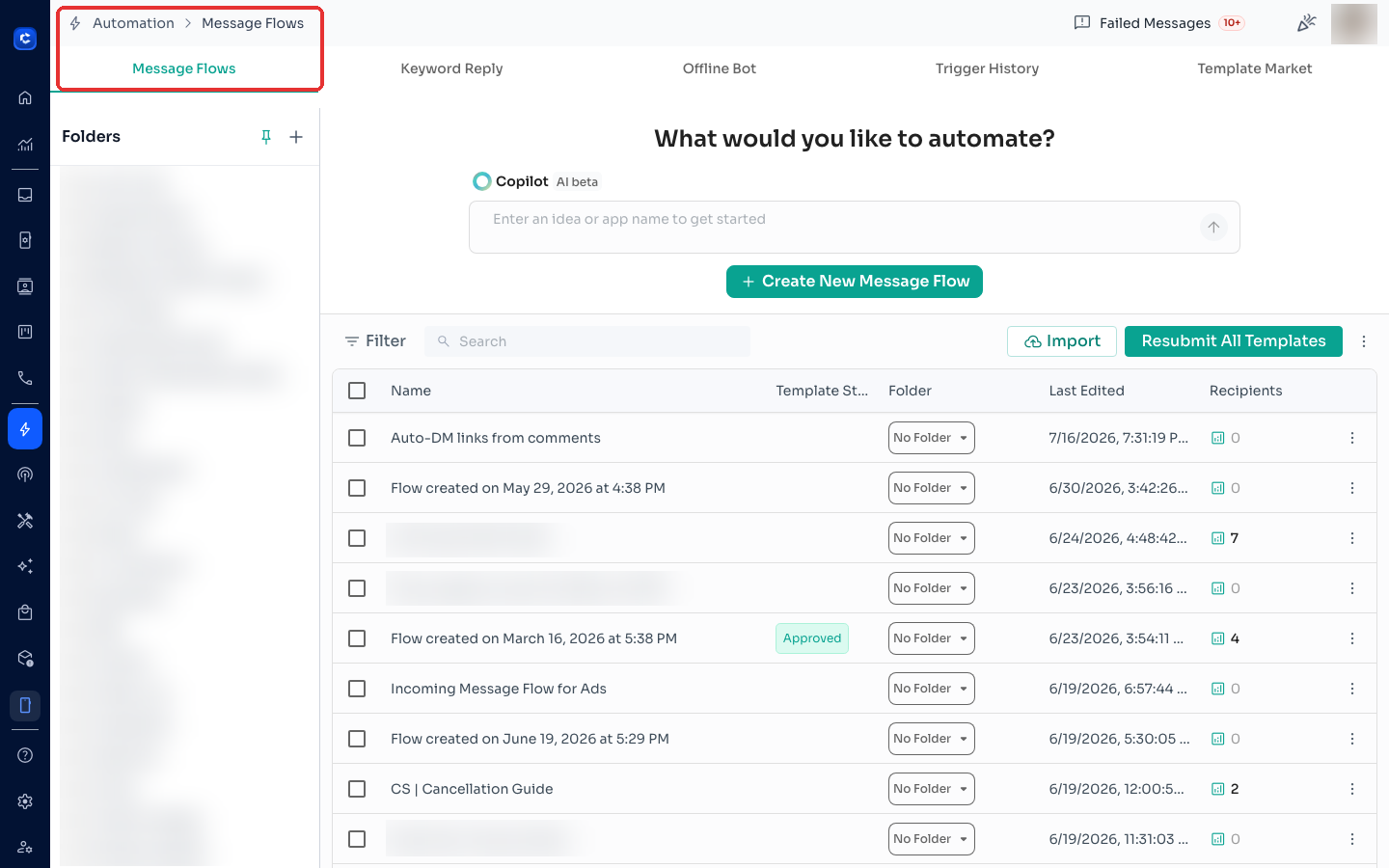Screen dimensions: 1389x868
Task: Click Create New Message Flow button
Action: [855, 282]
